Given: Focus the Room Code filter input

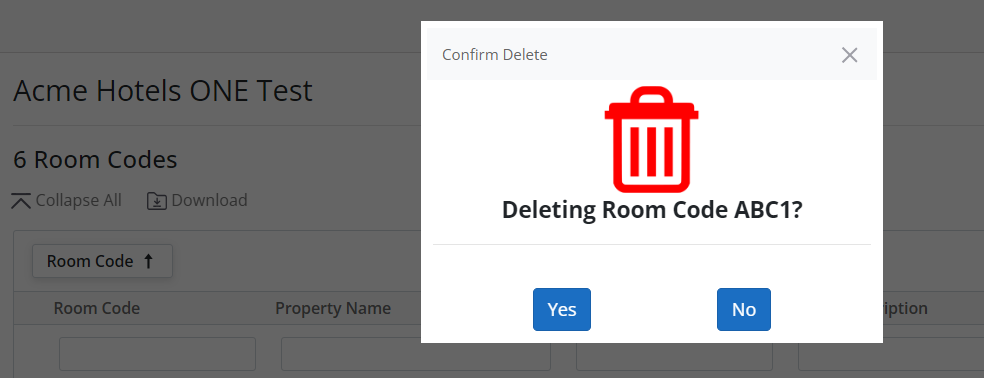Looking at the screenshot, I should [x=158, y=354].
